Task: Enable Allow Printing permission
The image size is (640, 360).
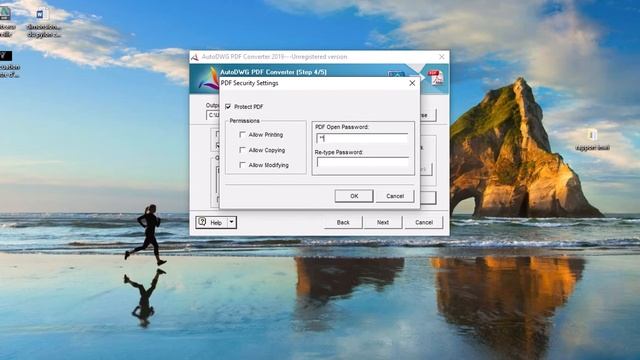Action: tap(242, 134)
